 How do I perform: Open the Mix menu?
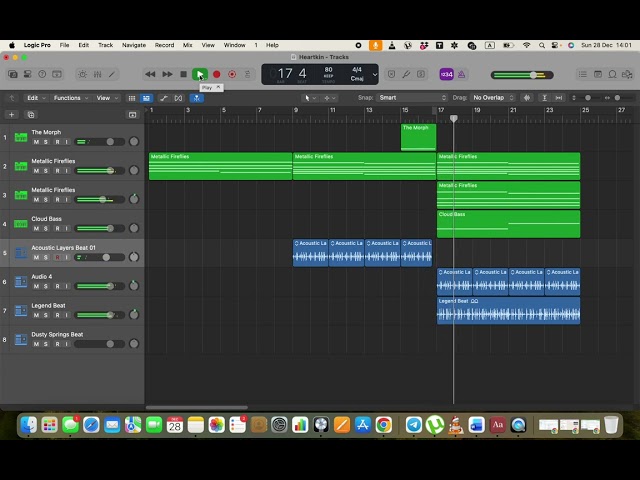[187, 45]
